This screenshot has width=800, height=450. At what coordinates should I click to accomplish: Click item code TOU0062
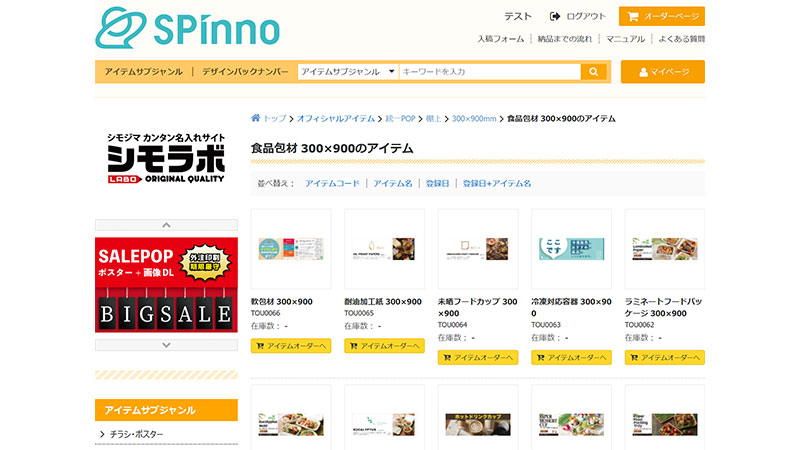tap(640, 324)
